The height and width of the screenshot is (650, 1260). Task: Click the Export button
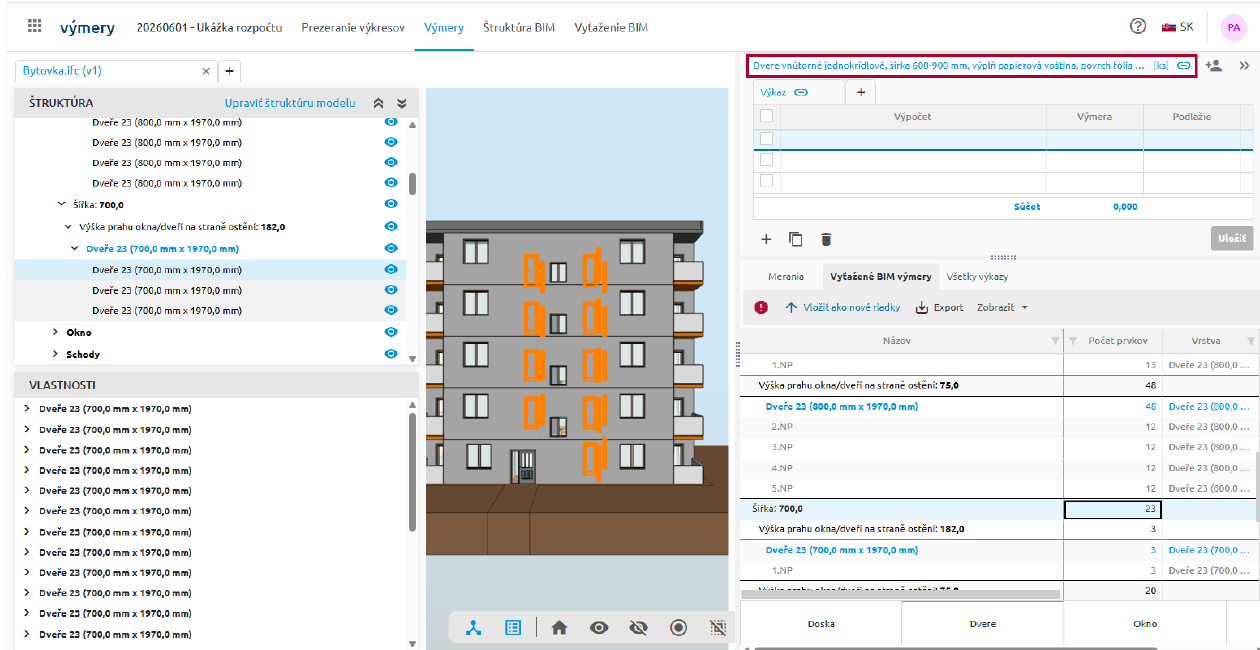click(x=940, y=308)
